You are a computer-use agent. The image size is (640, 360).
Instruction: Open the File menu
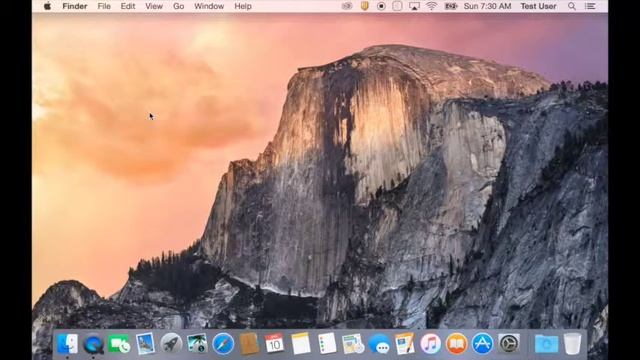(104, 6)
